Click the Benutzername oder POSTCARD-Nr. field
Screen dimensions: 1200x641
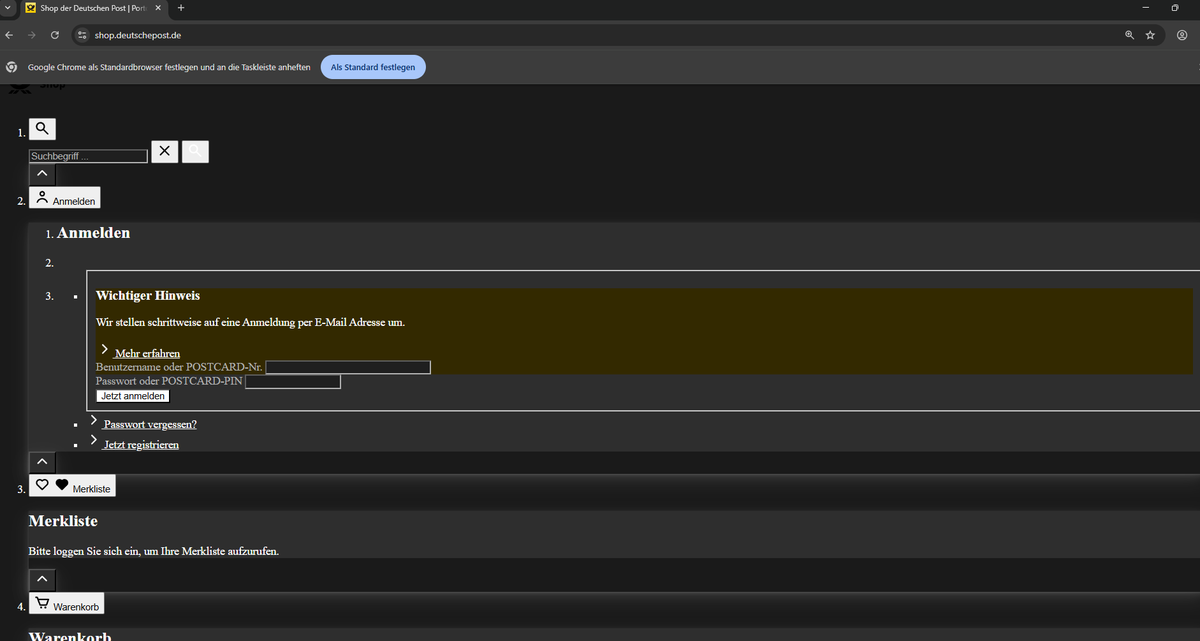(348, 367)
